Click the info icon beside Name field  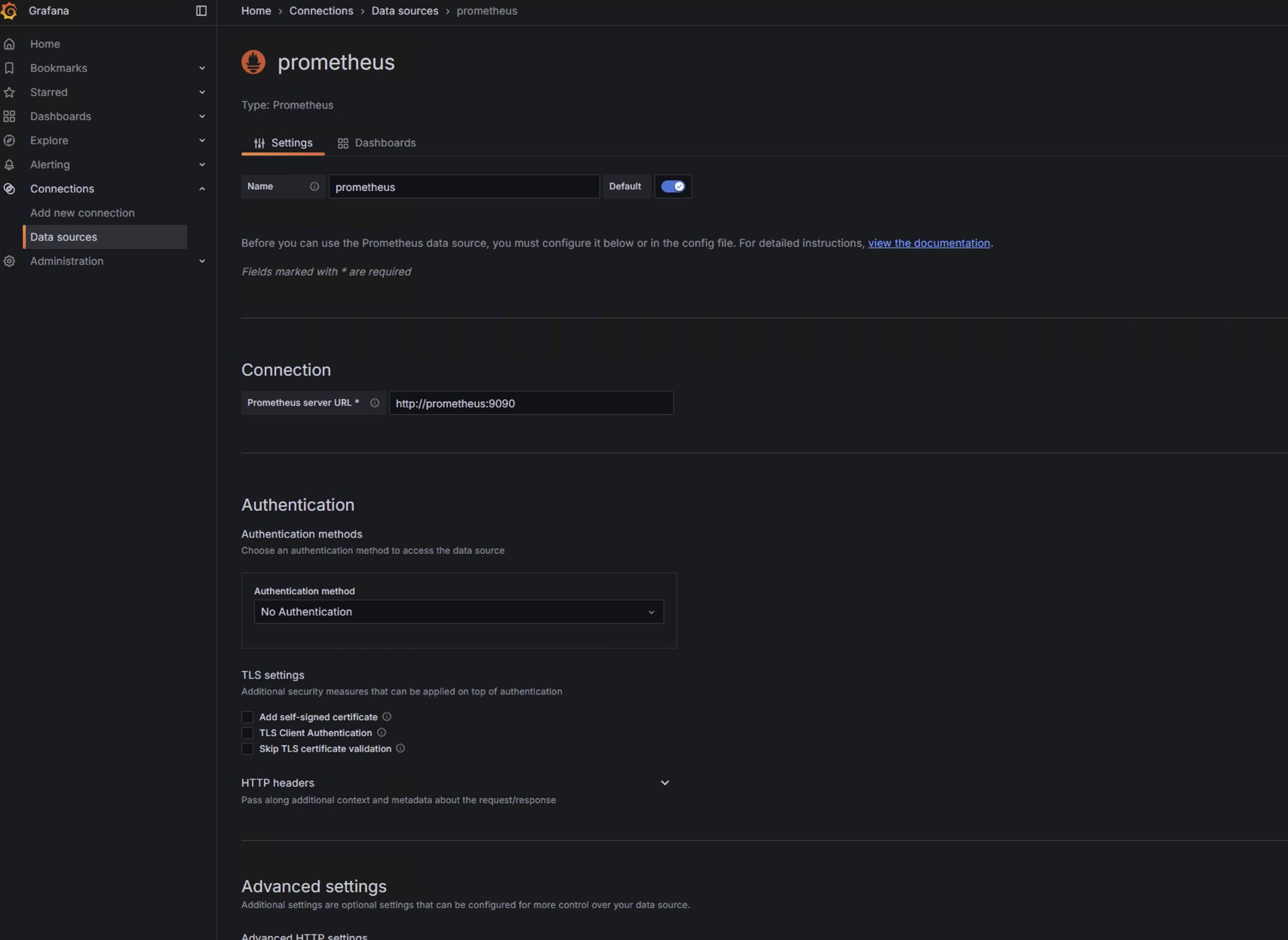click(314, 186)
